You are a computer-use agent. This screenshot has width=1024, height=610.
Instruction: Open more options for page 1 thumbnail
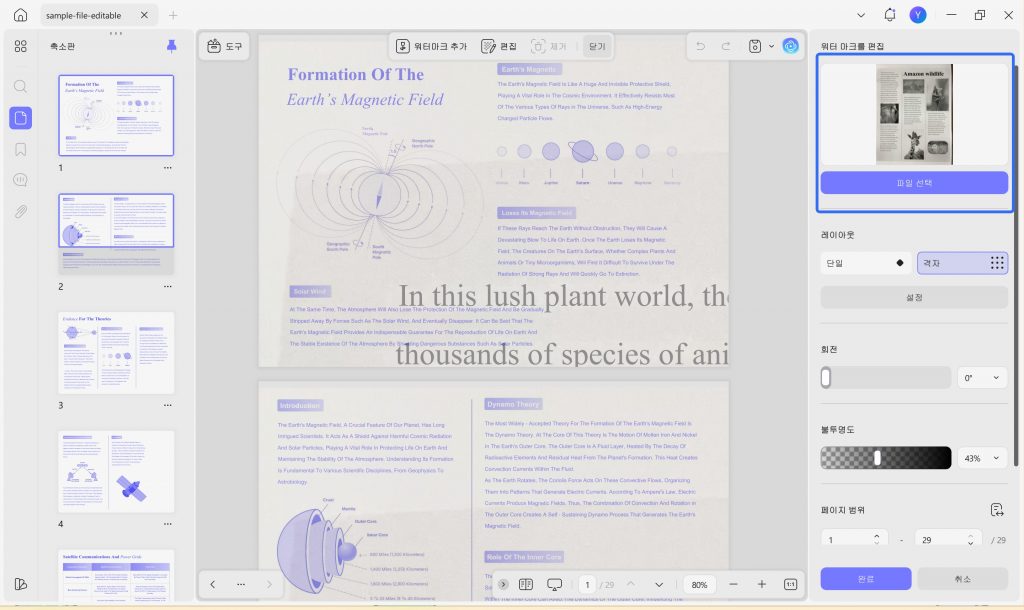(168, 168)
